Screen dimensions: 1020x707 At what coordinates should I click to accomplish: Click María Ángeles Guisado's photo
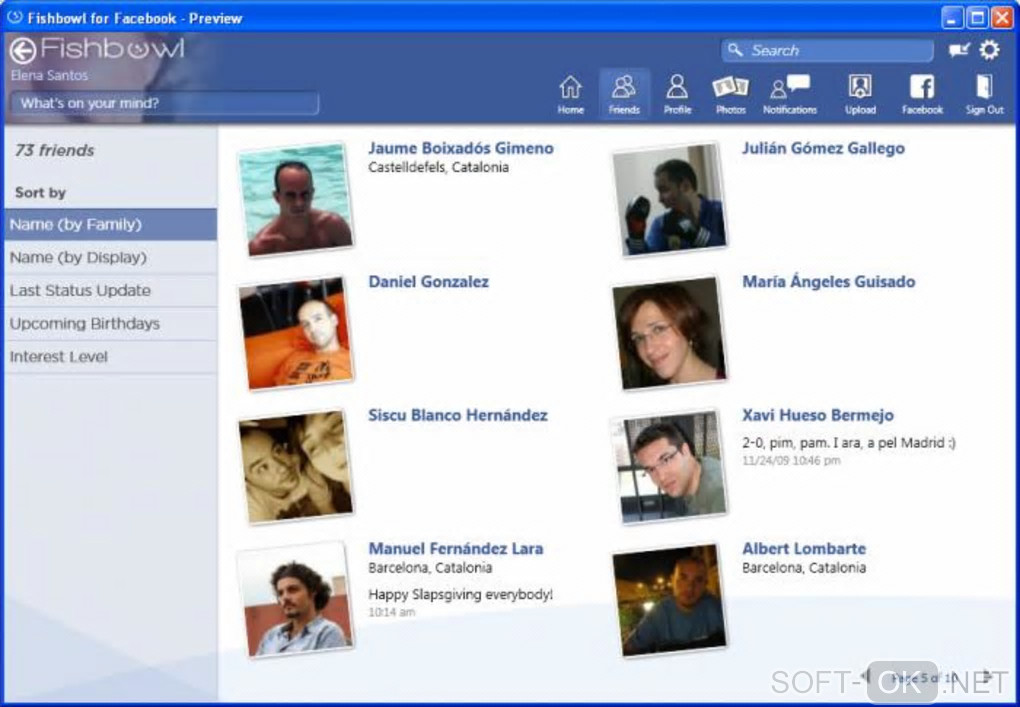pos(669,333)
